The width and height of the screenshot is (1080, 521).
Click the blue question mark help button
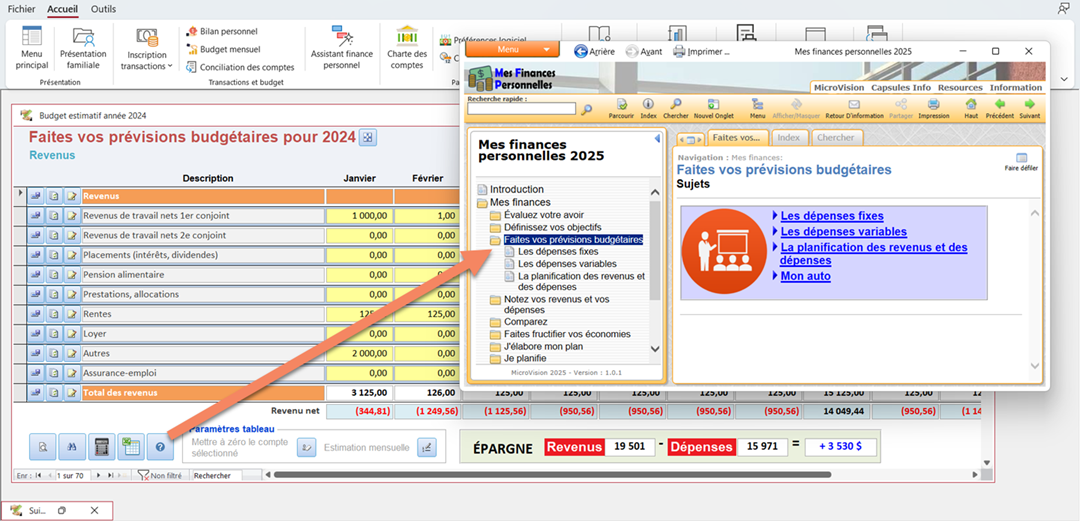click(159, 447)
